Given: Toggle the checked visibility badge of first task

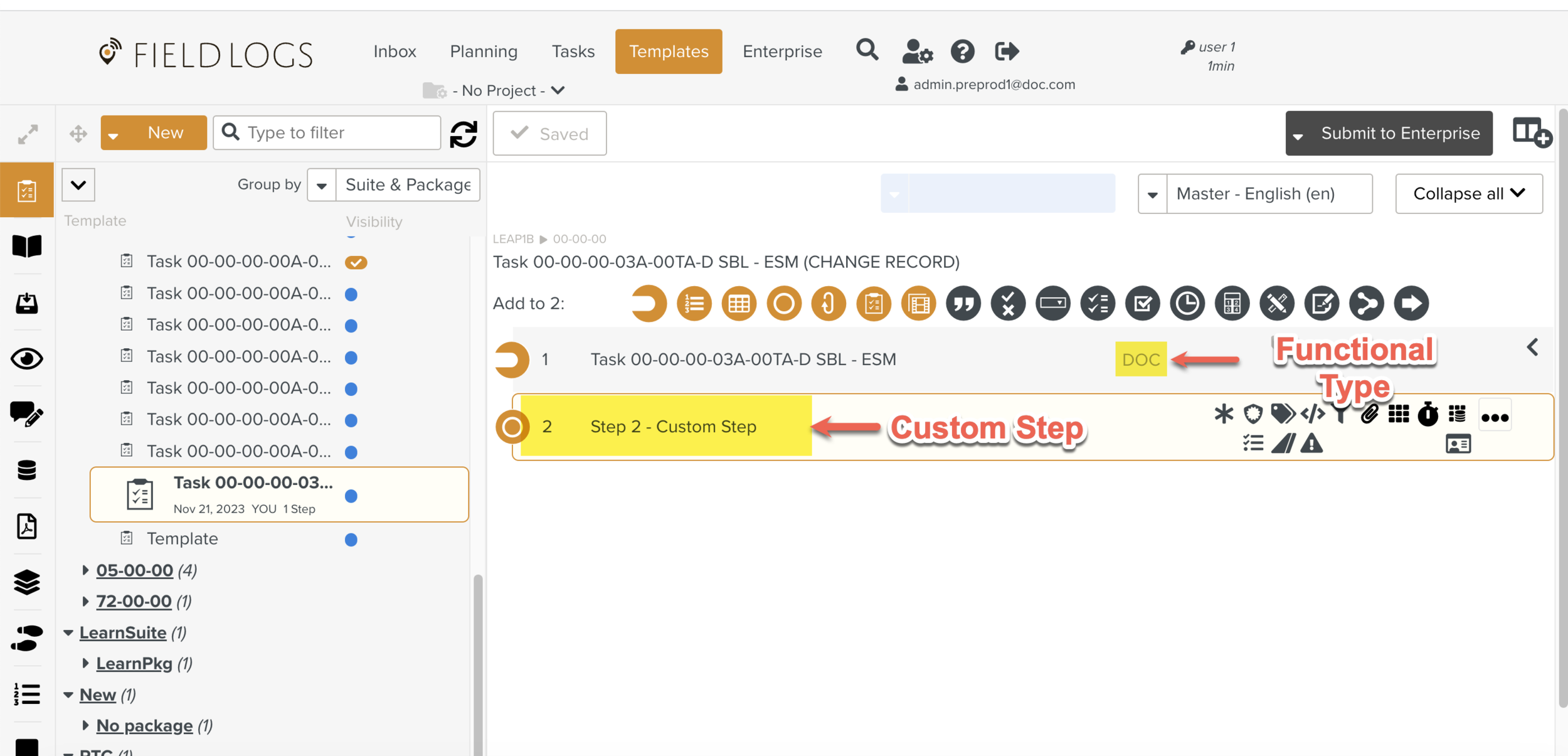Looking at the screenshot, I should tap(356, 262).
